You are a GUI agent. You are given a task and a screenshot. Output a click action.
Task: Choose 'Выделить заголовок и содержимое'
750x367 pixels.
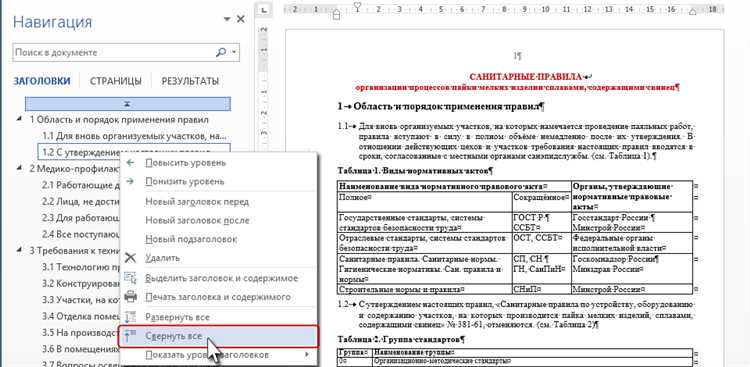point(219,278)
